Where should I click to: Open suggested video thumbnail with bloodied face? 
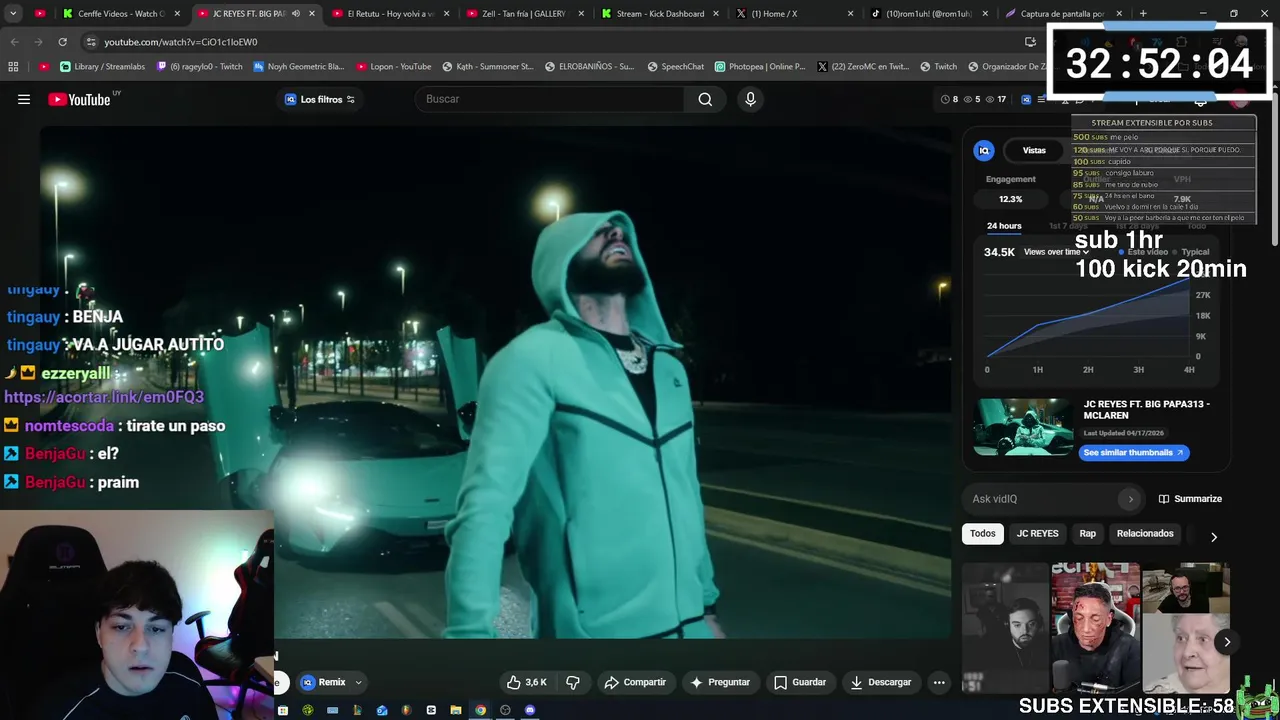[1095, 628]
